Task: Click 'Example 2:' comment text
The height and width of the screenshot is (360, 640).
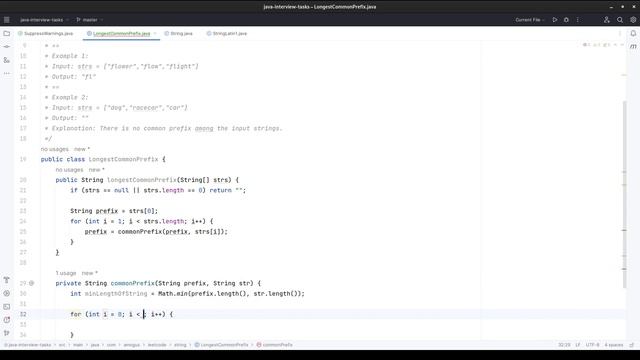Action: point(70,97)
